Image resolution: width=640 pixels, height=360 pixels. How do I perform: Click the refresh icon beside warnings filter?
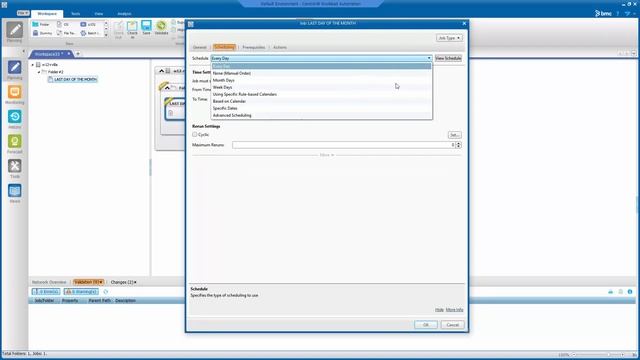tap(106, 291)
